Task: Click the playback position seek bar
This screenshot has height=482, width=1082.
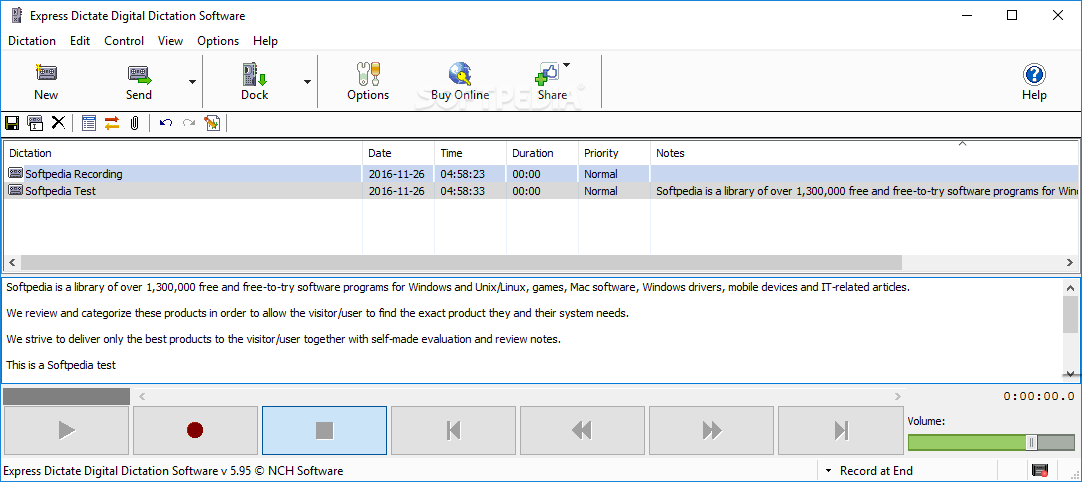Action: pos(518,396)
